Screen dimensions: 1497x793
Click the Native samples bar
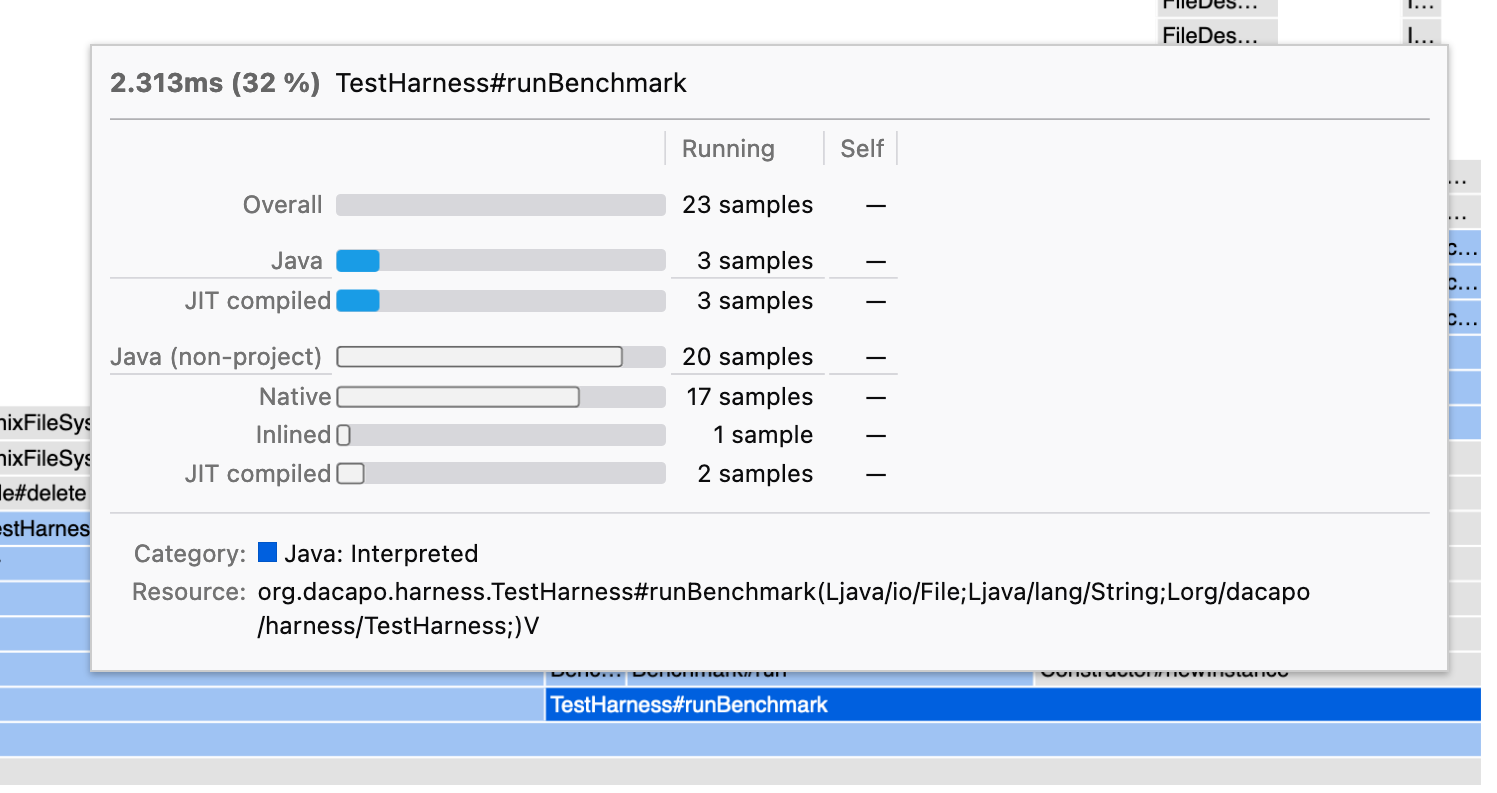click(x=458, y=397)
